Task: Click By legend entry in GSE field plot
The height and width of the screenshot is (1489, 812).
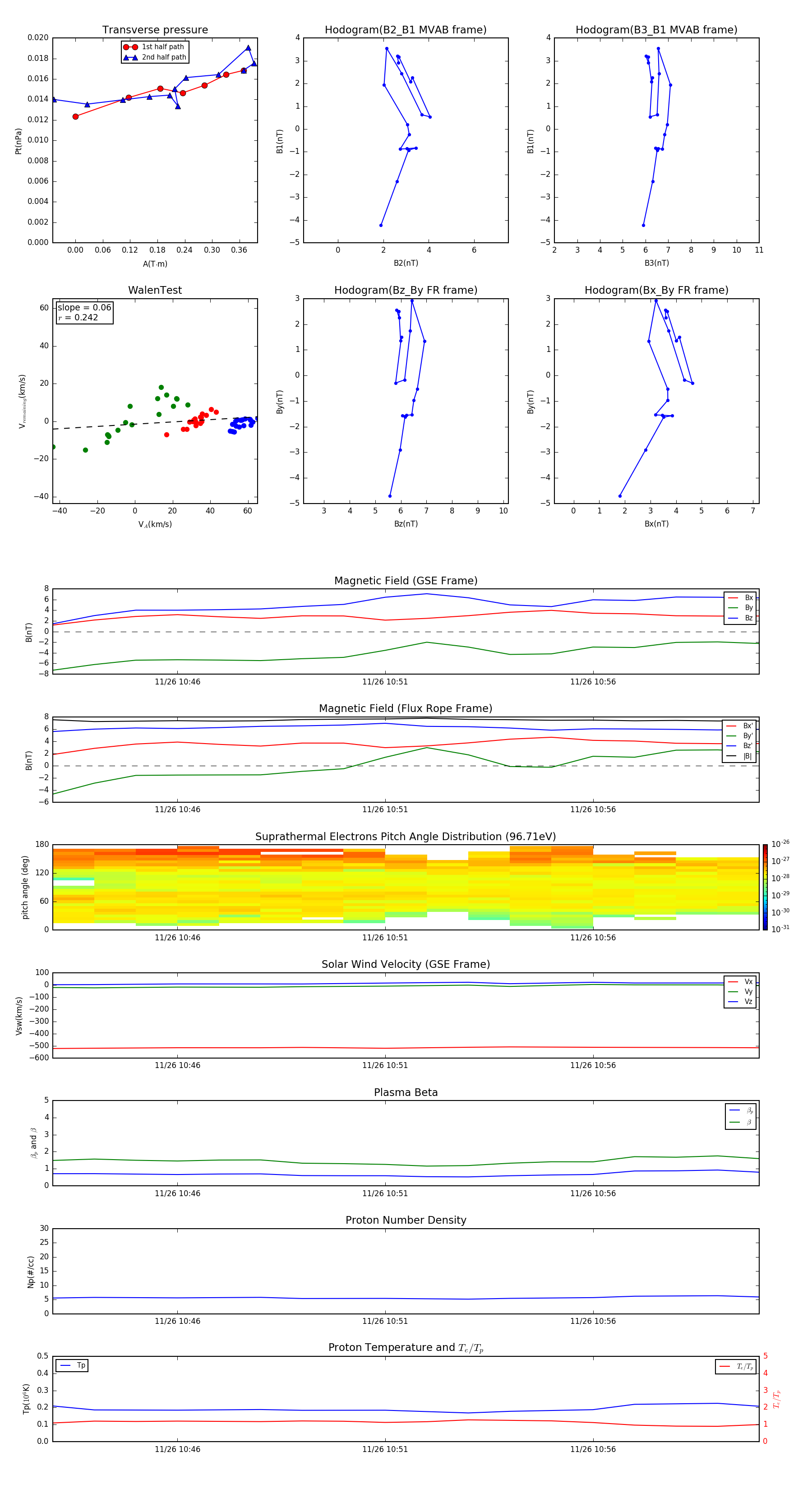Action: [x=740, y=607]
